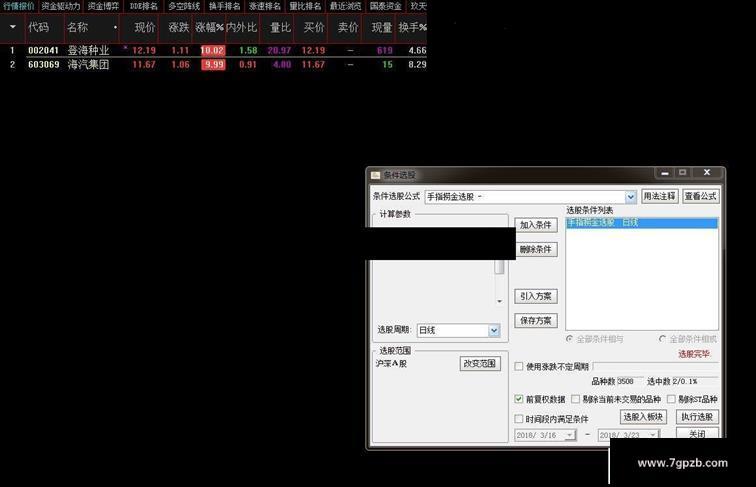Click the 查看公式 button
The image size is (756, 487).
(700, 196)
